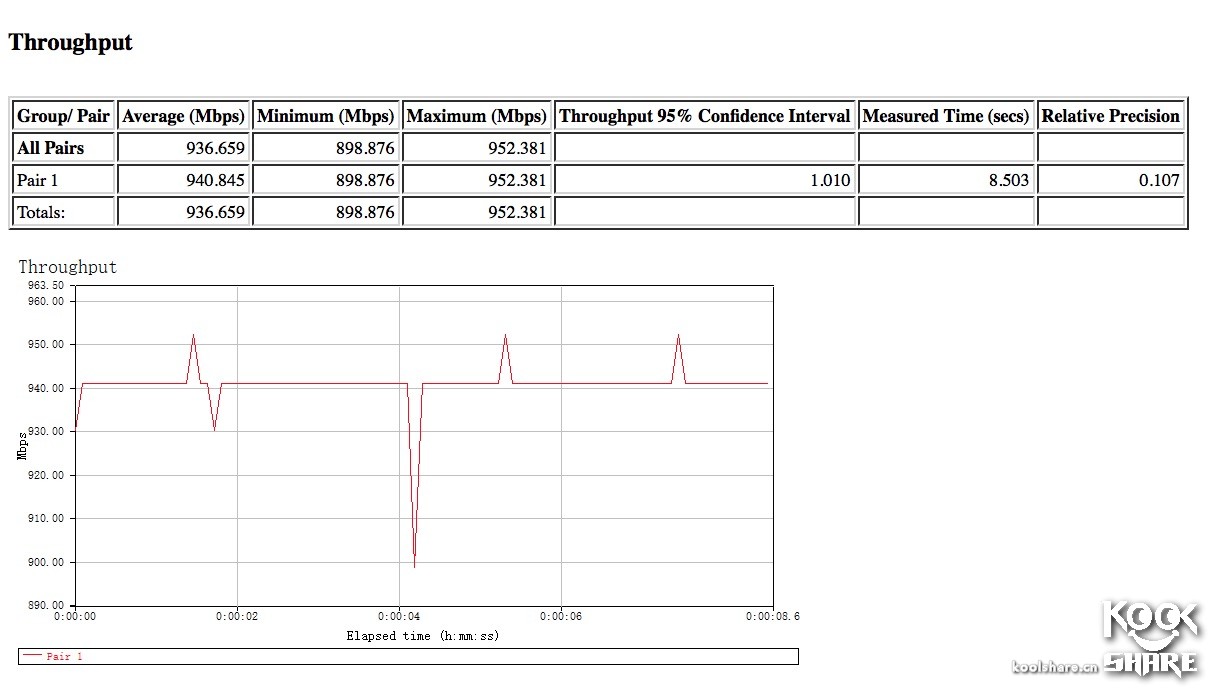Click confidence interval value 1.010

(x=832, y=180)
